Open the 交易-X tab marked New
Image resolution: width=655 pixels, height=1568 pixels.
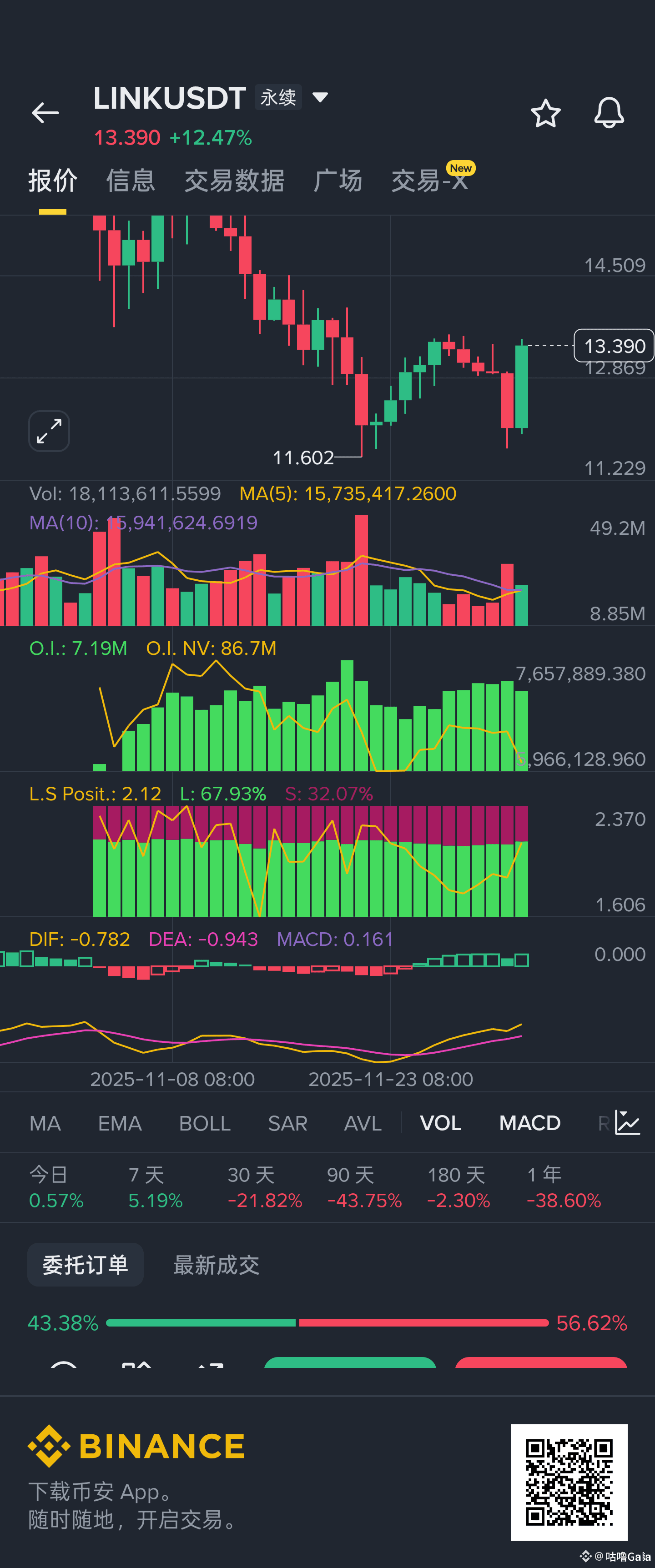[x=430, y=181]
